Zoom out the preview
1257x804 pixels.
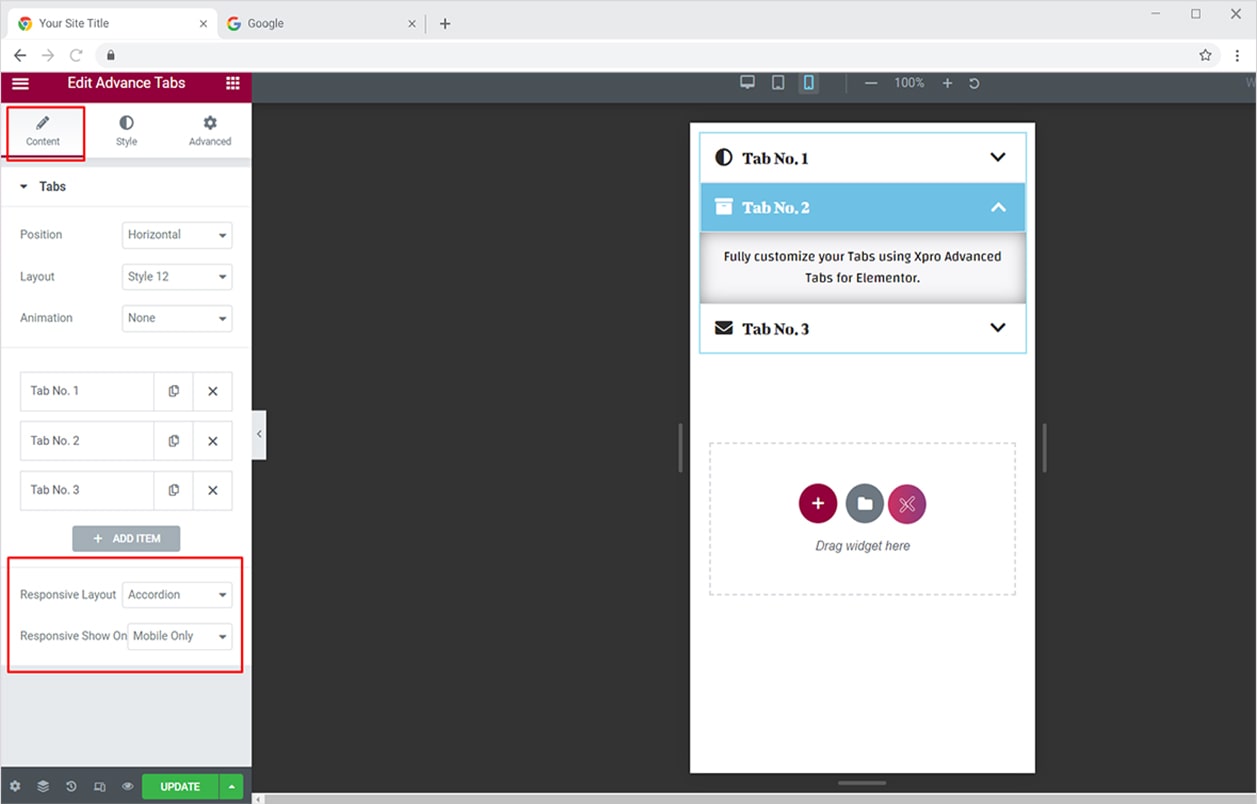pos(871,83)
